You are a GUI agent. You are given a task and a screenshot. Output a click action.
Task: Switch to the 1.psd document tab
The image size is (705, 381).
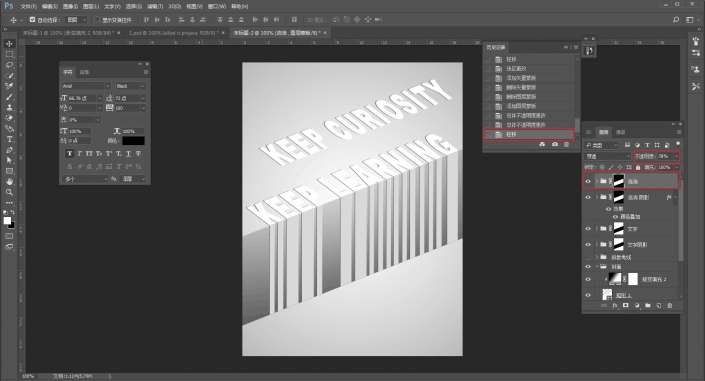[174, 33]
